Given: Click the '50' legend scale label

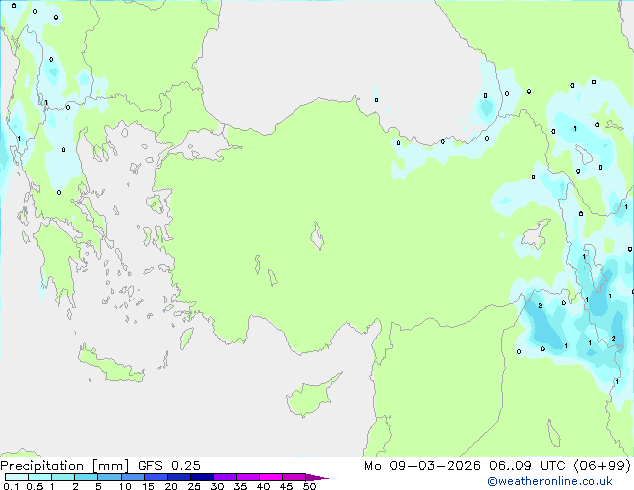Looking at the screenshot, I should pyautogui.click(x=309, y=486).
